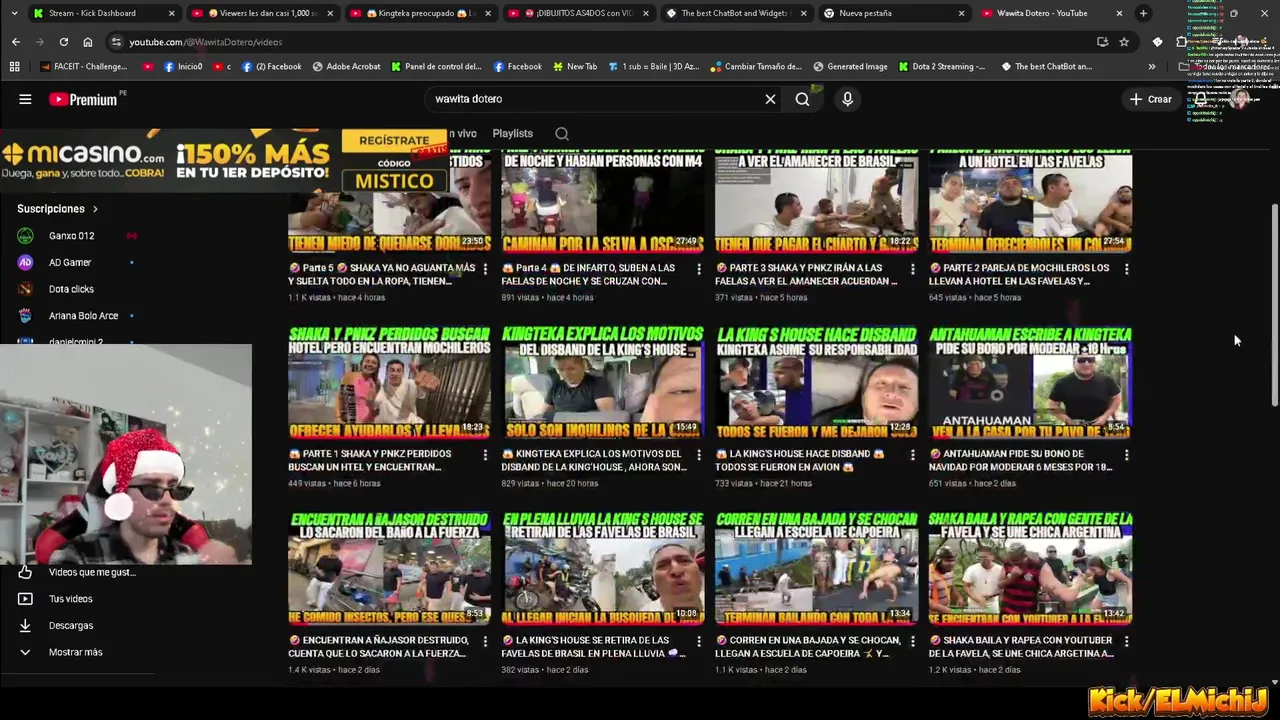
Task: Show more bookmarks with the chevron
Action: coord(1152,67)
